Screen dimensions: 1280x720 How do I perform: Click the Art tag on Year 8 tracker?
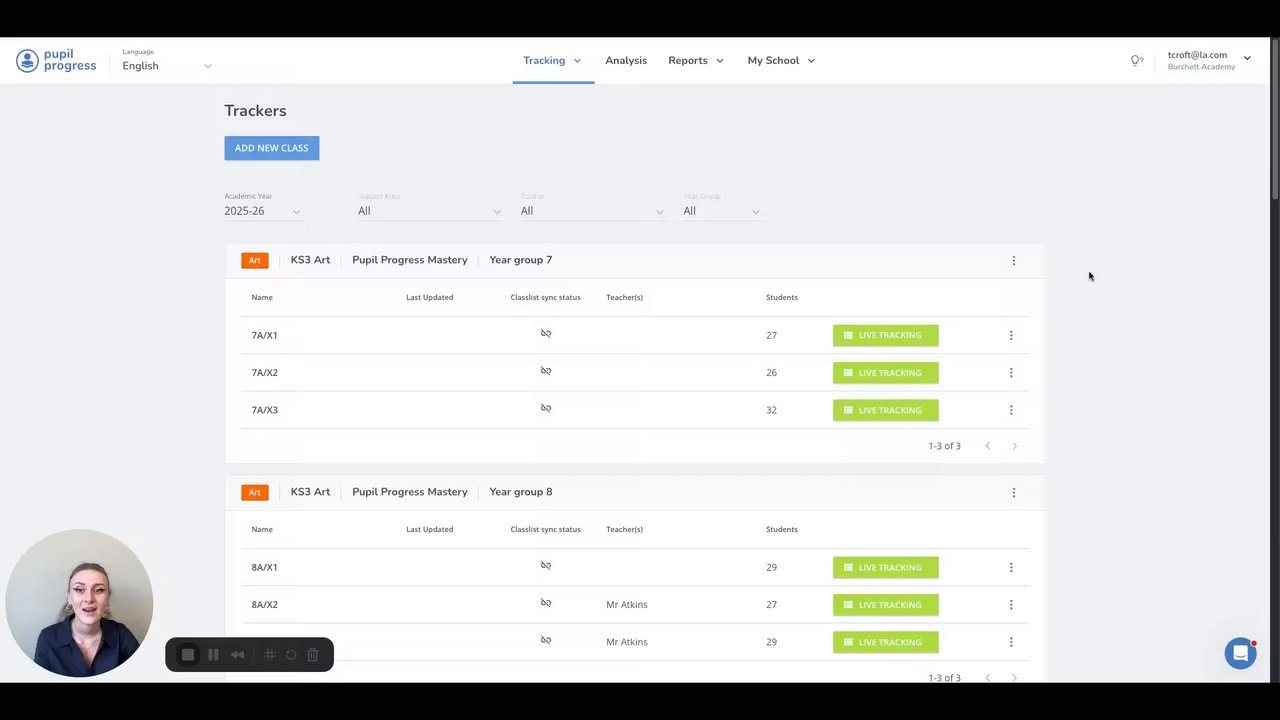[255, 492]
